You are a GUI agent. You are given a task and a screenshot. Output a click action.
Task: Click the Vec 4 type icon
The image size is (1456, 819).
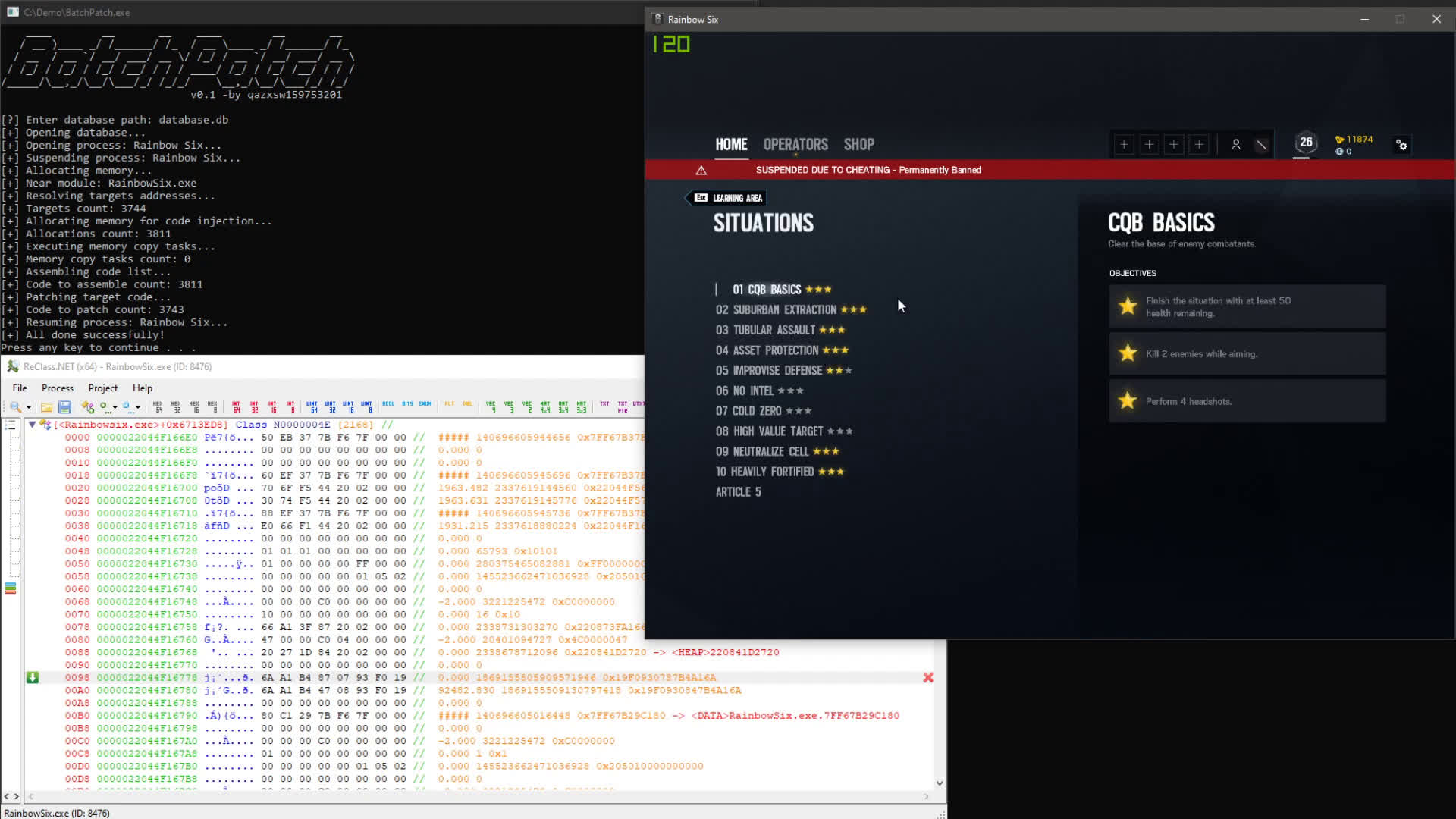pos(491,407)
